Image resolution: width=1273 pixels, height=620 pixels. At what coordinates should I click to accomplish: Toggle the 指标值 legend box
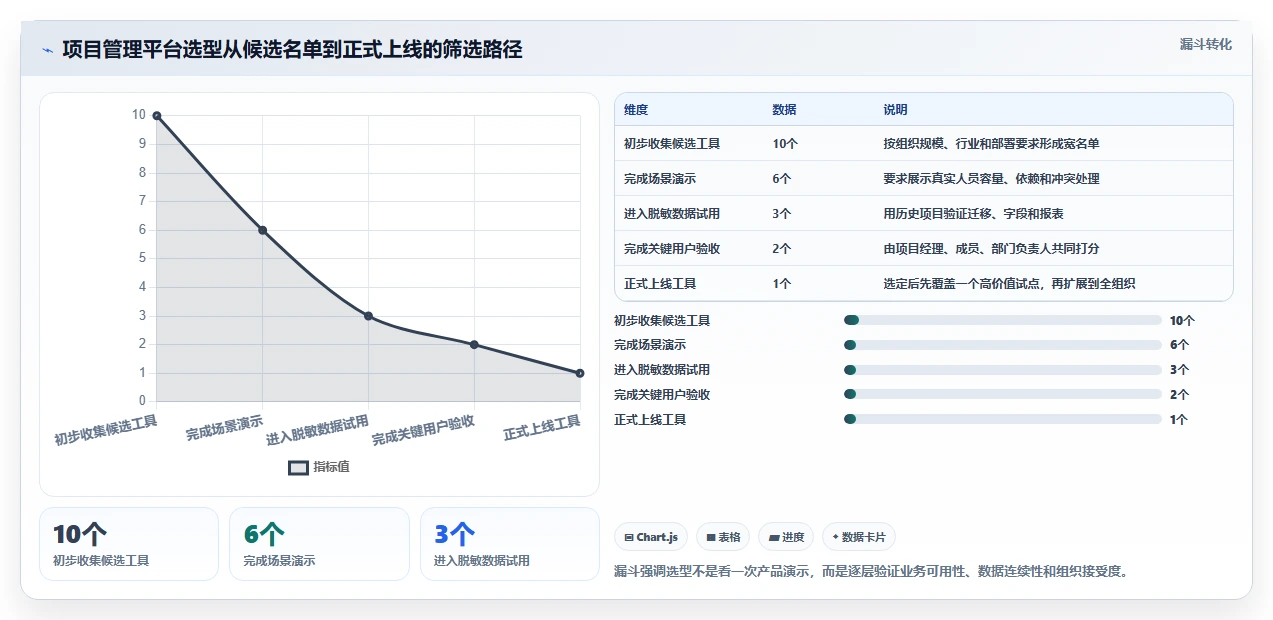(298, 467)
